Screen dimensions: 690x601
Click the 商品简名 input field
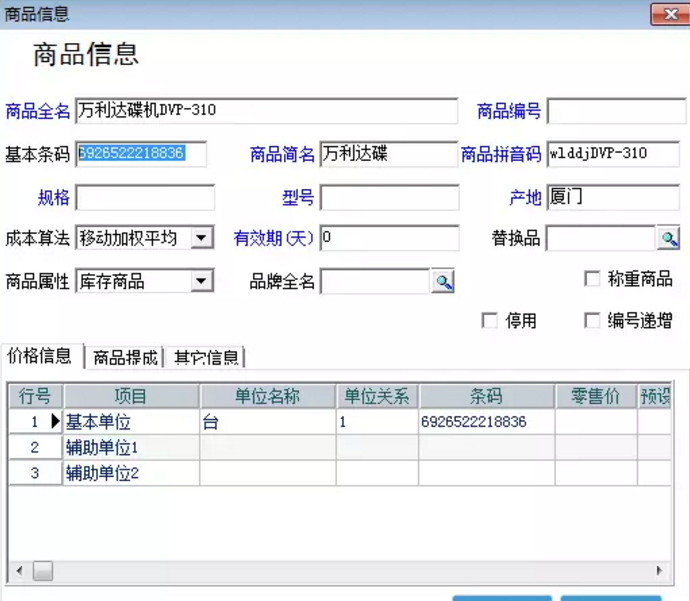point(389,154)
